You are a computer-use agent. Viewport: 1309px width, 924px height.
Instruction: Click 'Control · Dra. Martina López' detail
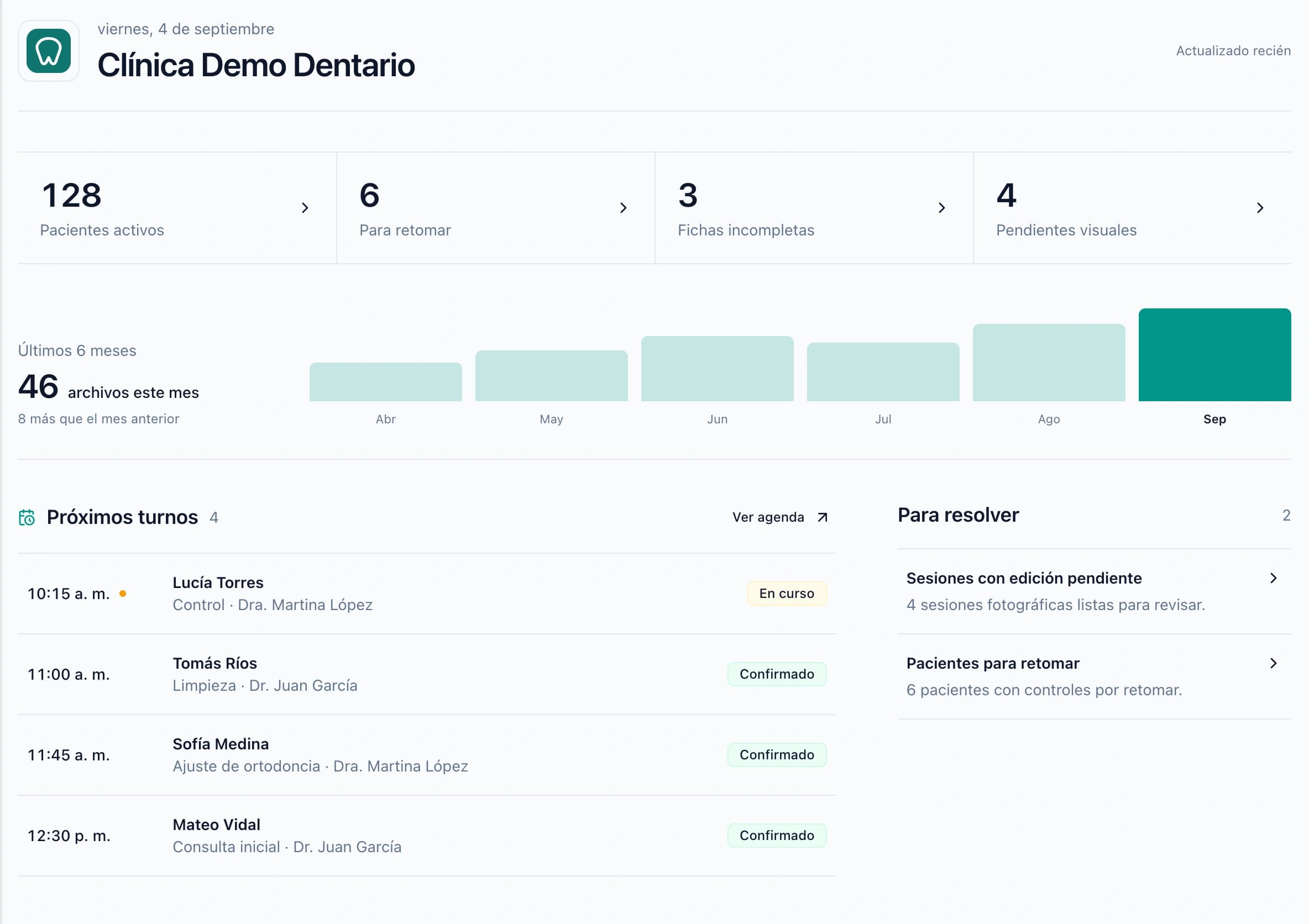click(273, 605)
